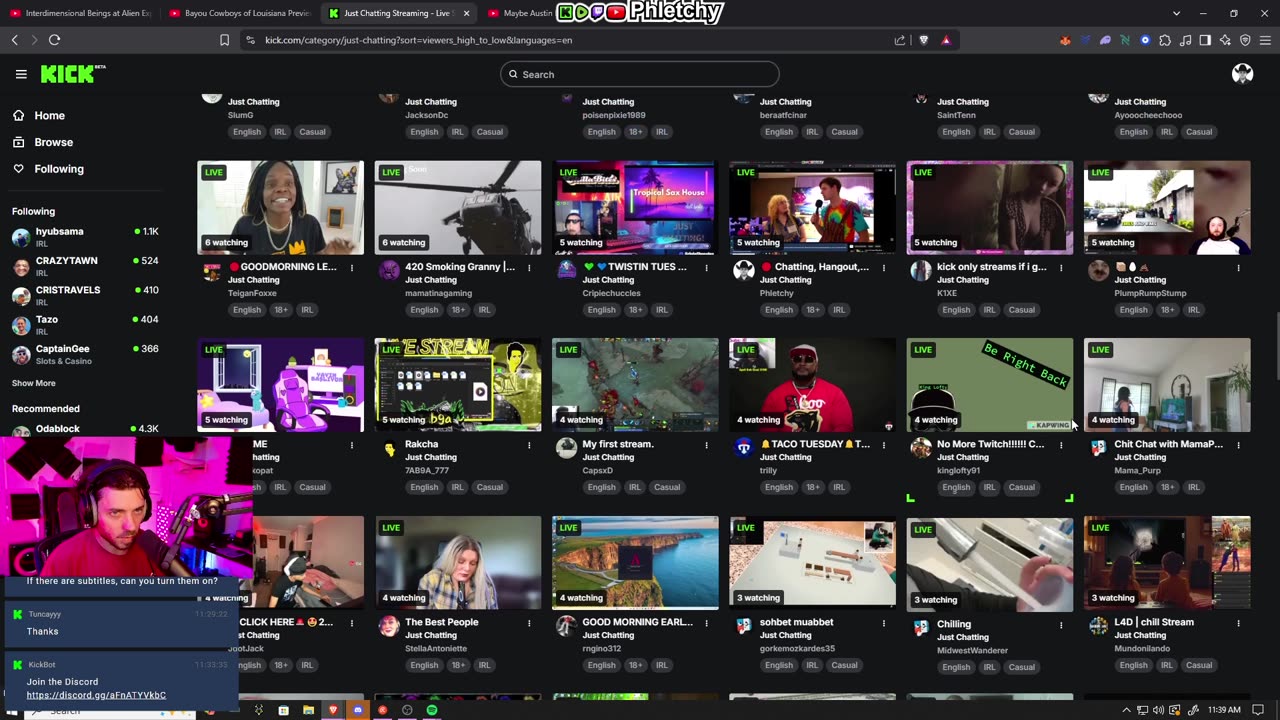Viewport: 1280px width, 720px height.
Task: Click the 18+ tag under TACO TUESDAY
Action: [x=813, y=487]
